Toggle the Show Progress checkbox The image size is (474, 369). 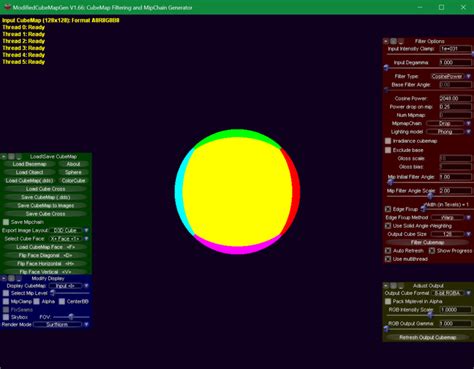[x=432, y=251]
